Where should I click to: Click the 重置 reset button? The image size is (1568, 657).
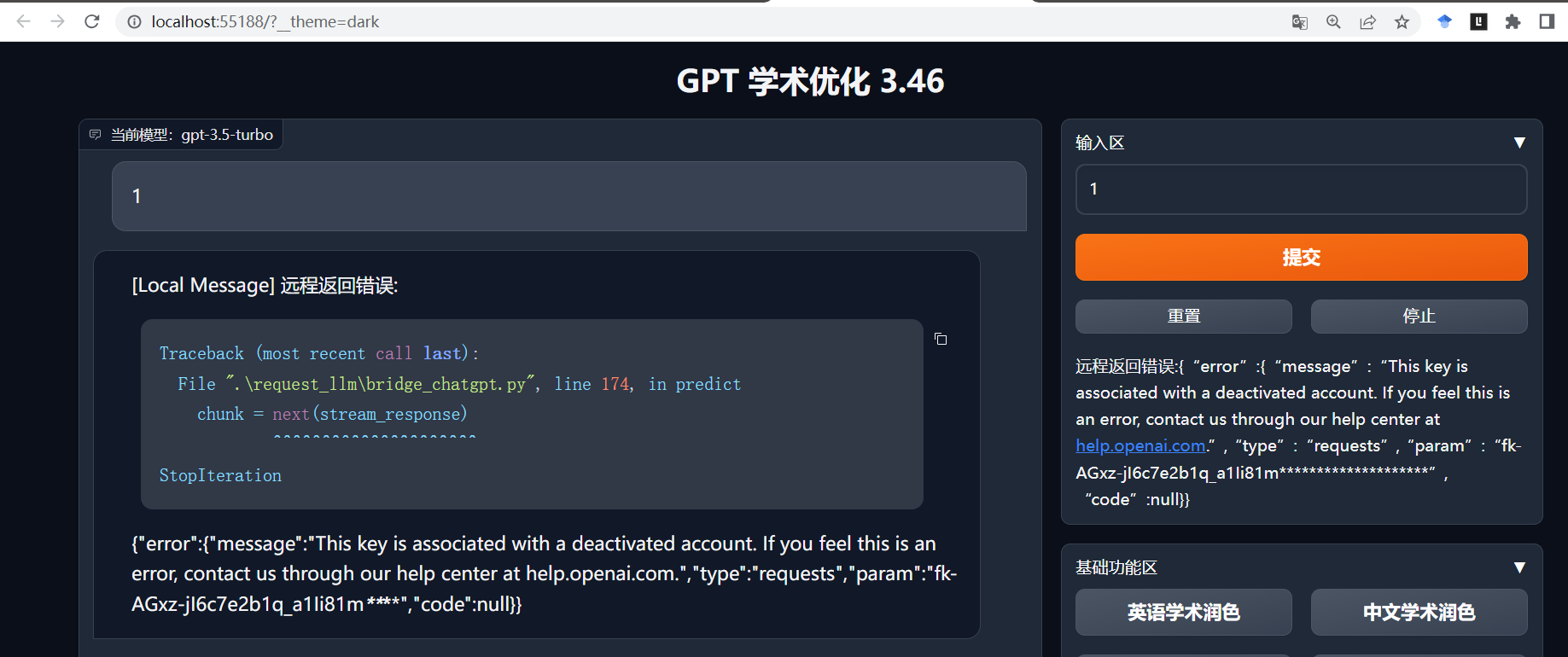(1183, 316)
